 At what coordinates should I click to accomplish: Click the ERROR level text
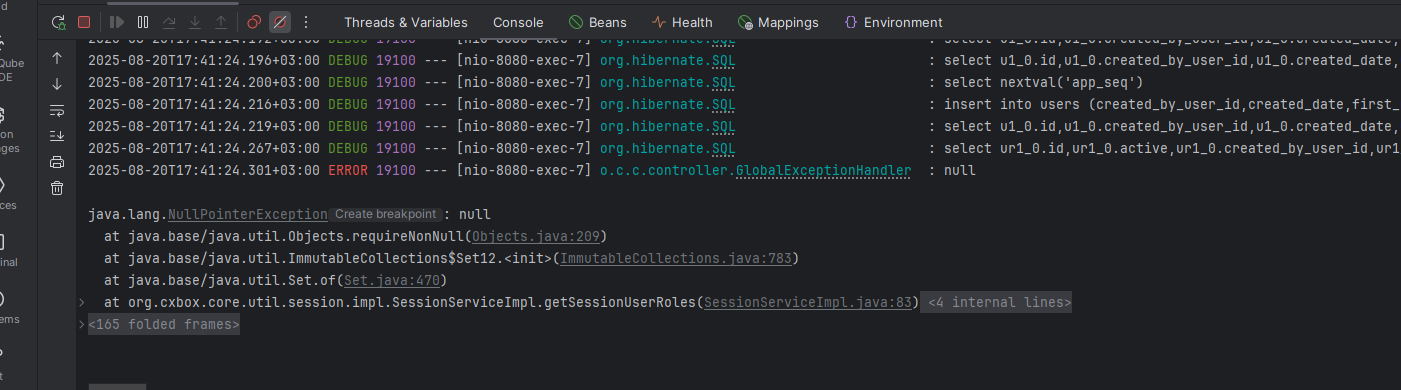click(348, 170)
